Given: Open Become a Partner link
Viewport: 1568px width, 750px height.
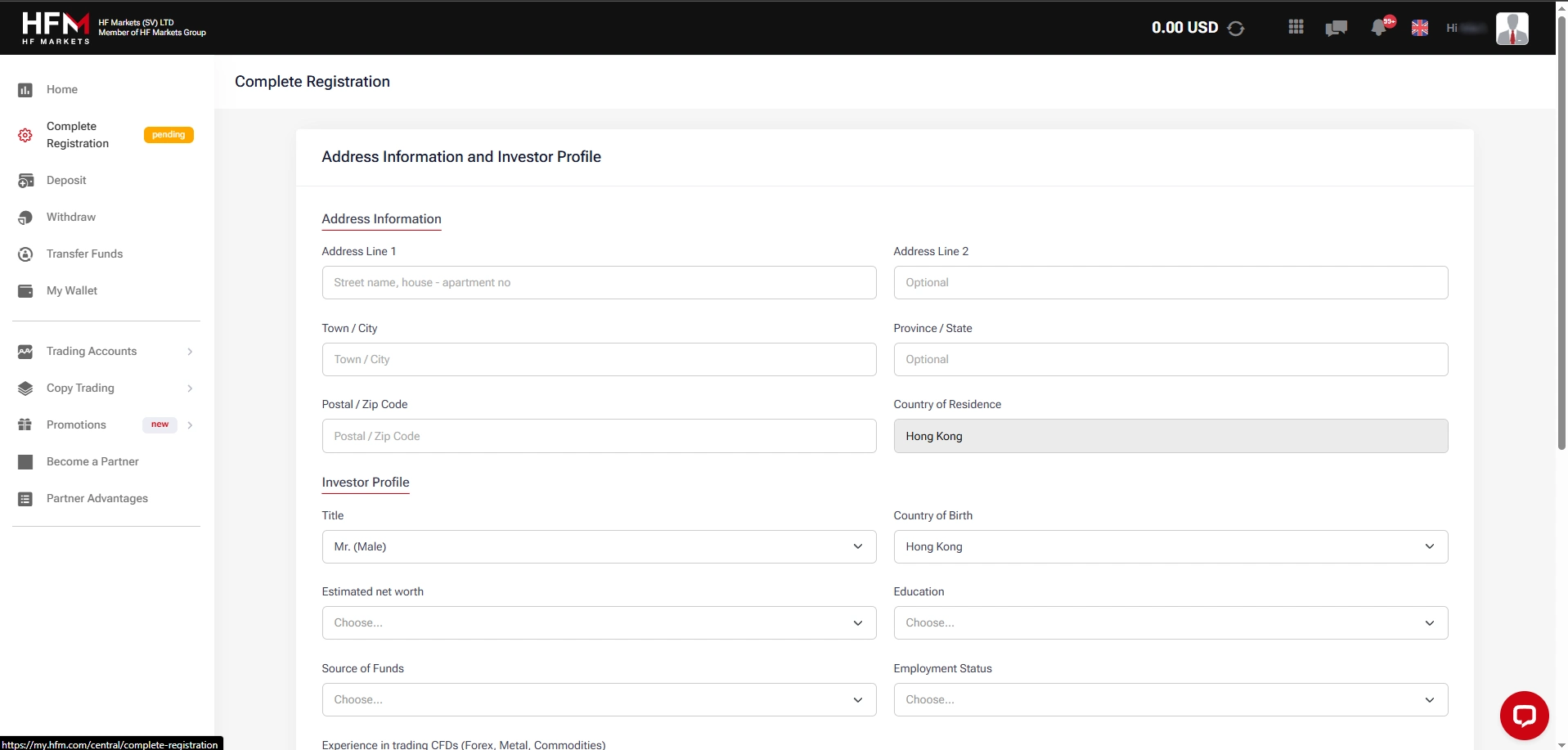Looking at the screenshot, I should coord(92,461).
